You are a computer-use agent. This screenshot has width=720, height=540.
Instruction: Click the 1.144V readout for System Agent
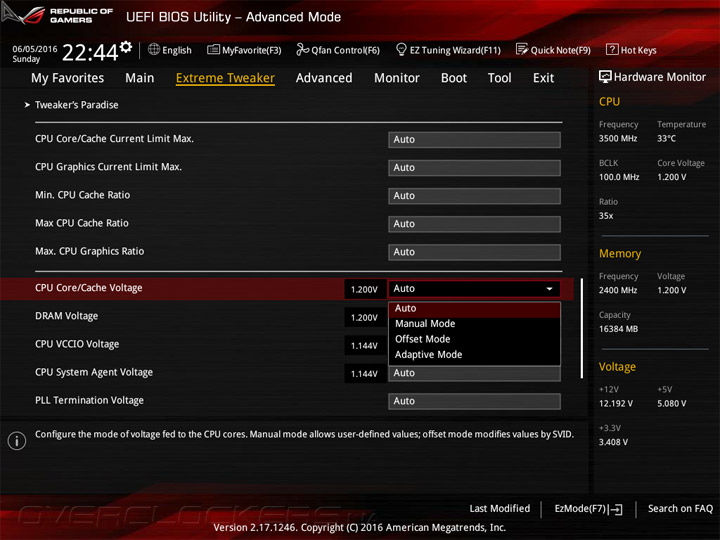tap(365, 374)
